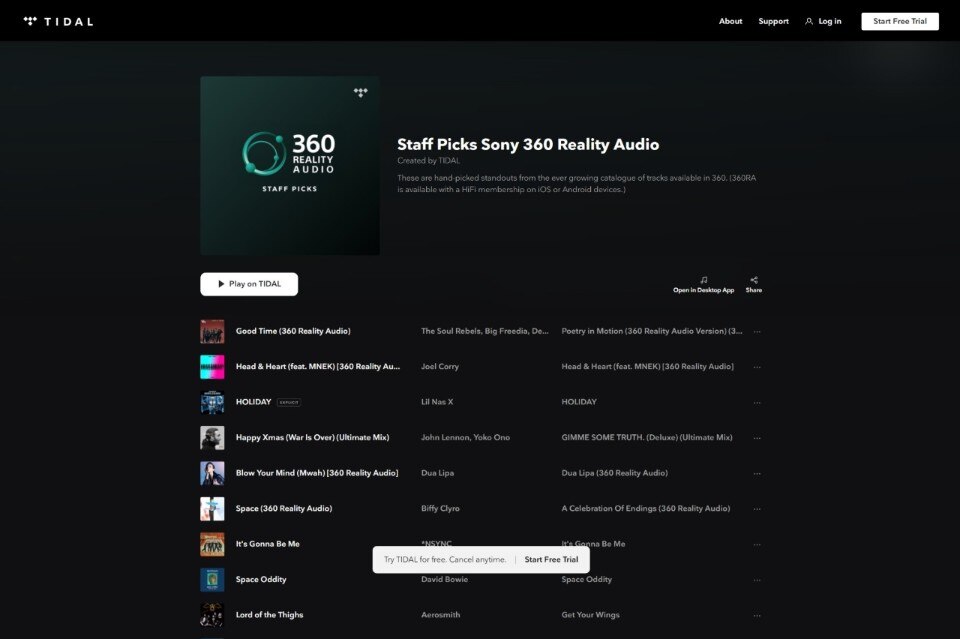Open the About page
Viewport: 960px width, 639px height.
(730, 21)
